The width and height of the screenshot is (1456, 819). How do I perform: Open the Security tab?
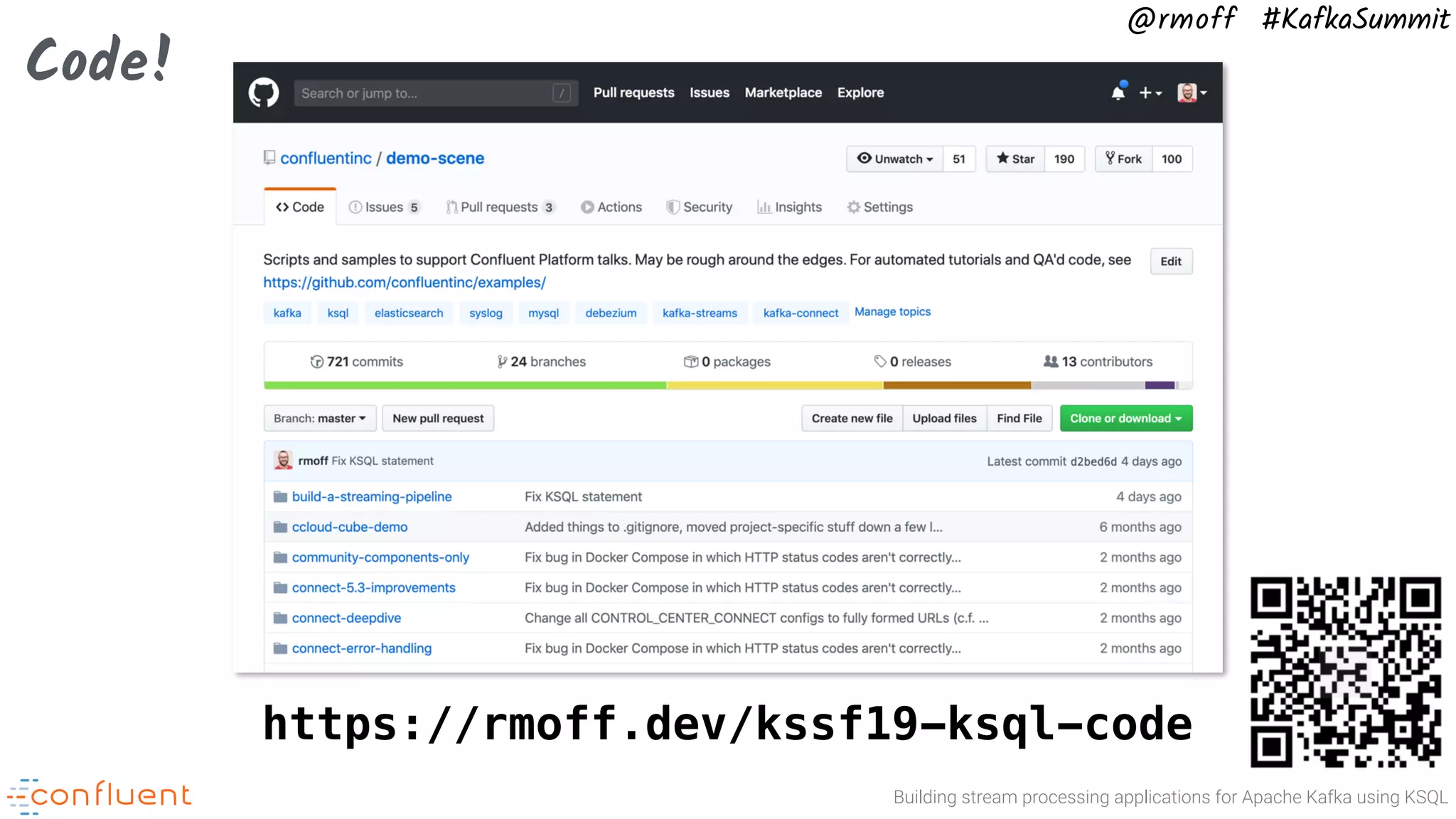click(700, 207)
